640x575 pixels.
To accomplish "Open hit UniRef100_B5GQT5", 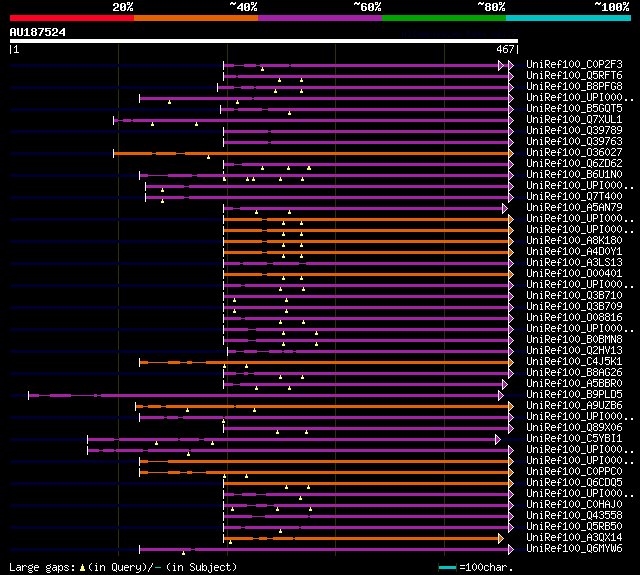I will tap(574, 109).
